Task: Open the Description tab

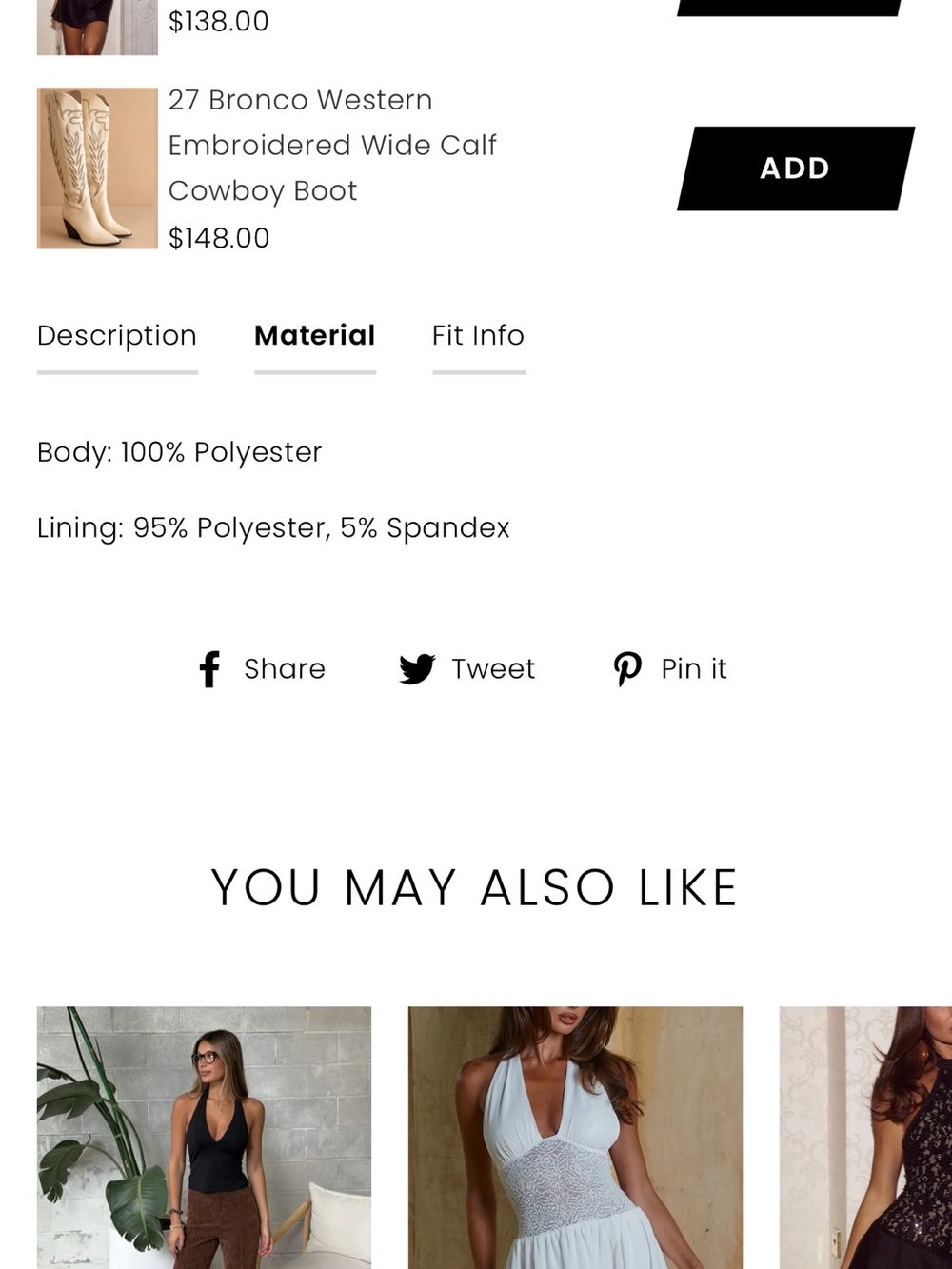Action: click(117, 336)
